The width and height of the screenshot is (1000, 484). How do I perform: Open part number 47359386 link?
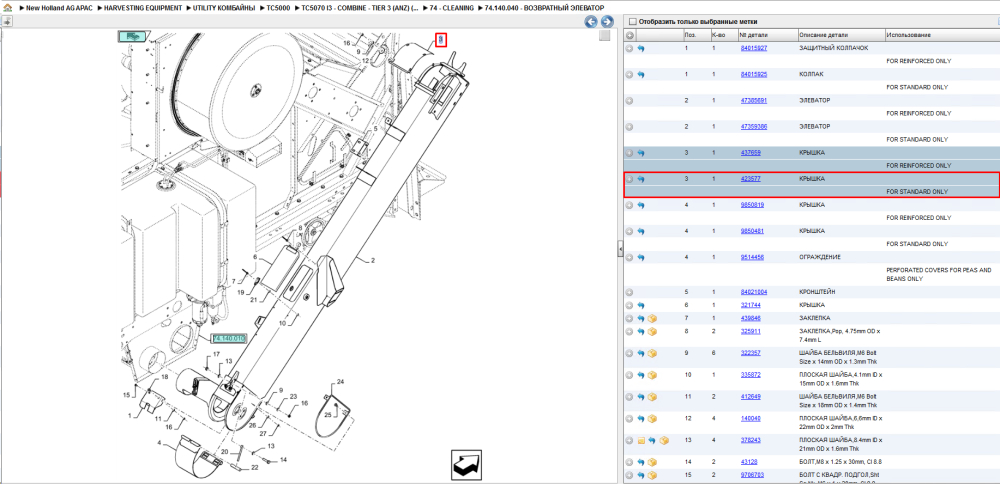click(753, 126)
